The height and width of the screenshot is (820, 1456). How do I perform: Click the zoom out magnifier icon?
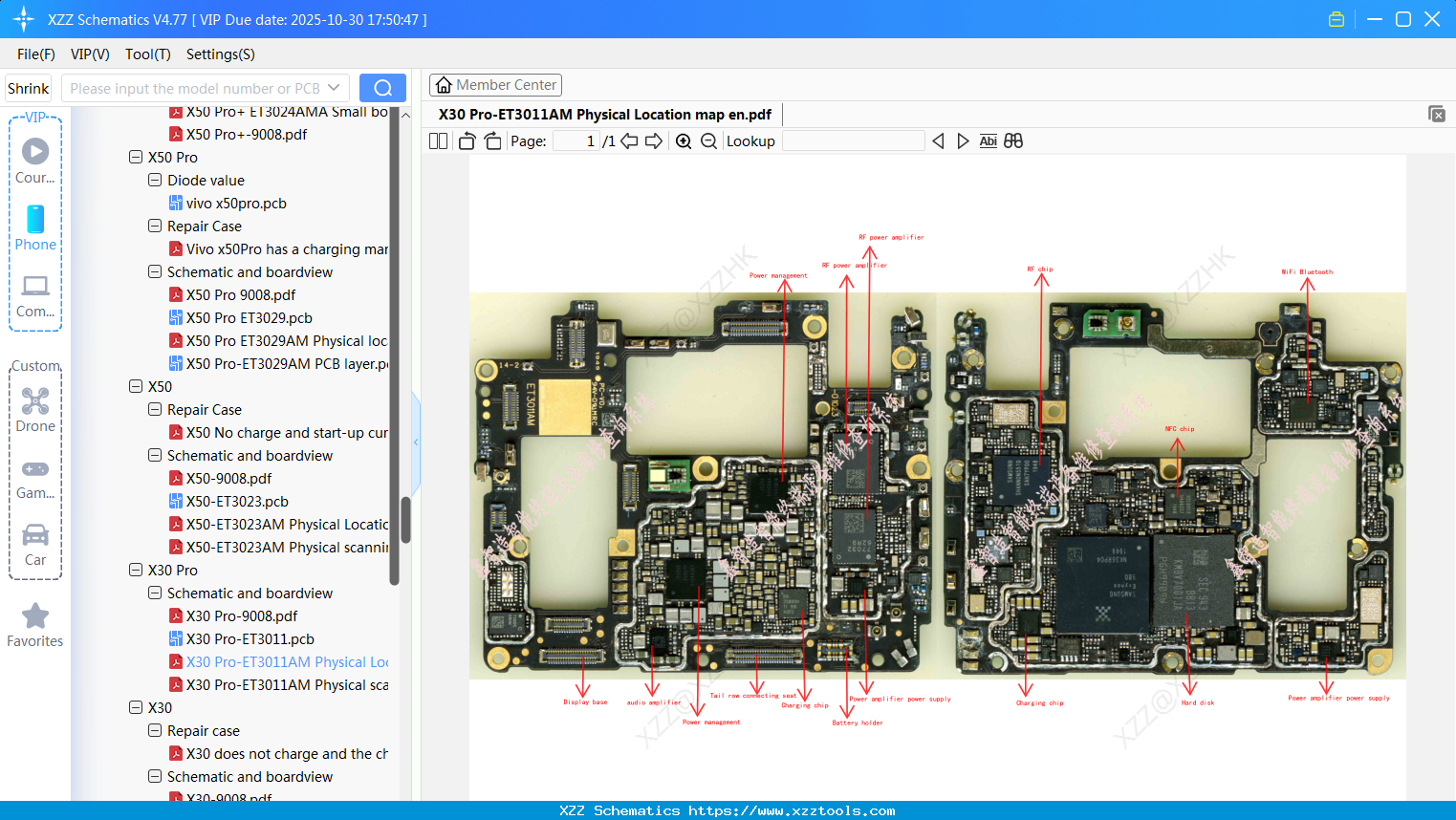click(x=708, y=141)
